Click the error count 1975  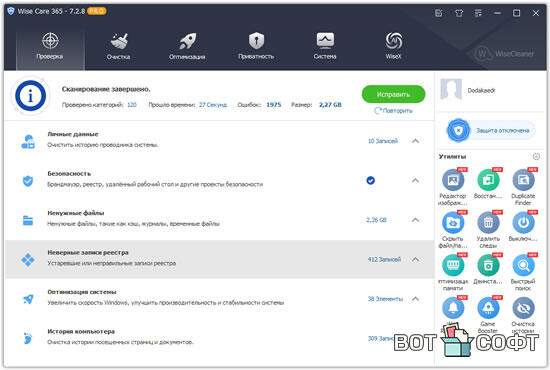[x=274, y=105]
